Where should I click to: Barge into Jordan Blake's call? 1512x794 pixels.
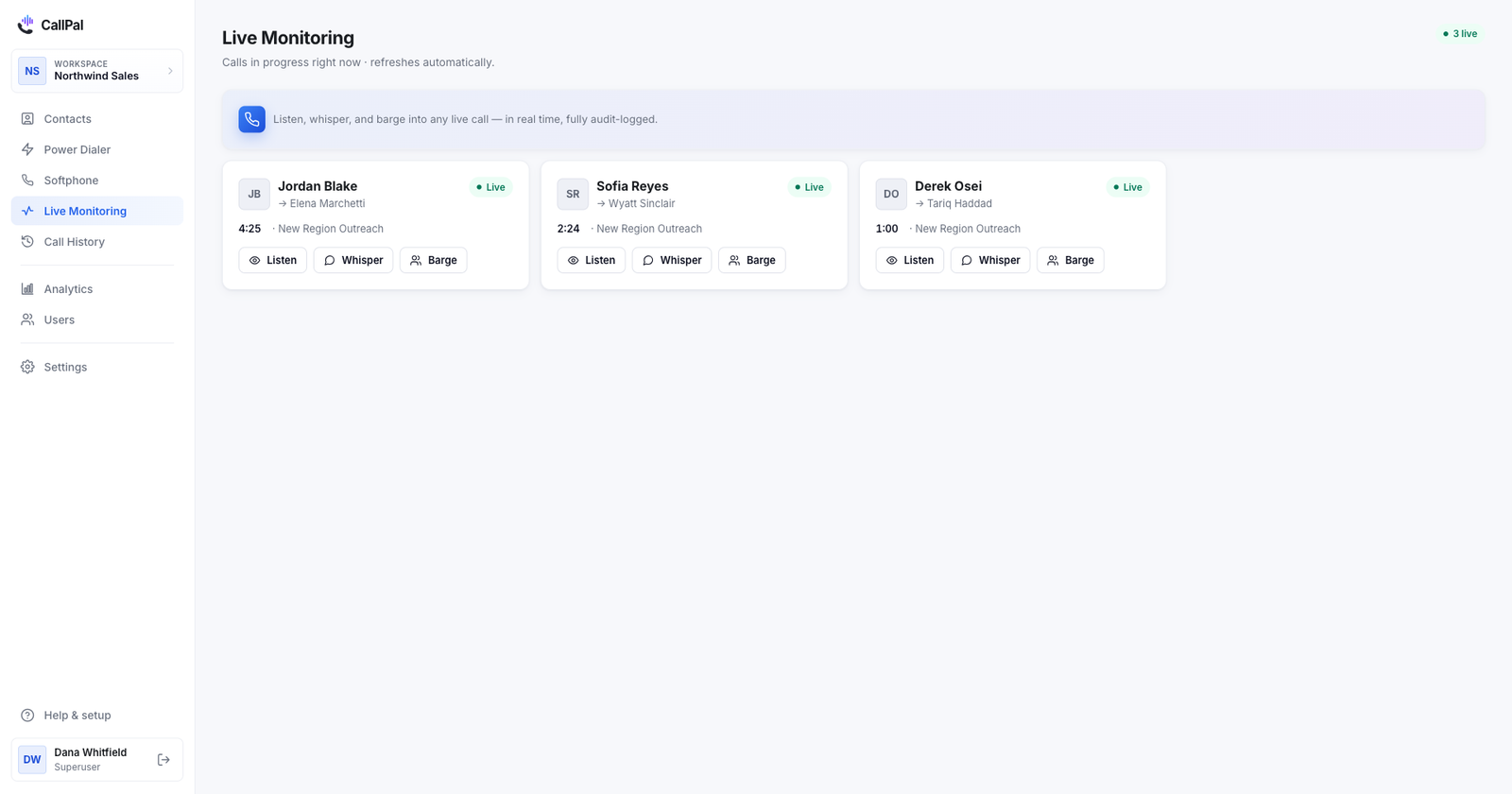[x=434, y=260]
